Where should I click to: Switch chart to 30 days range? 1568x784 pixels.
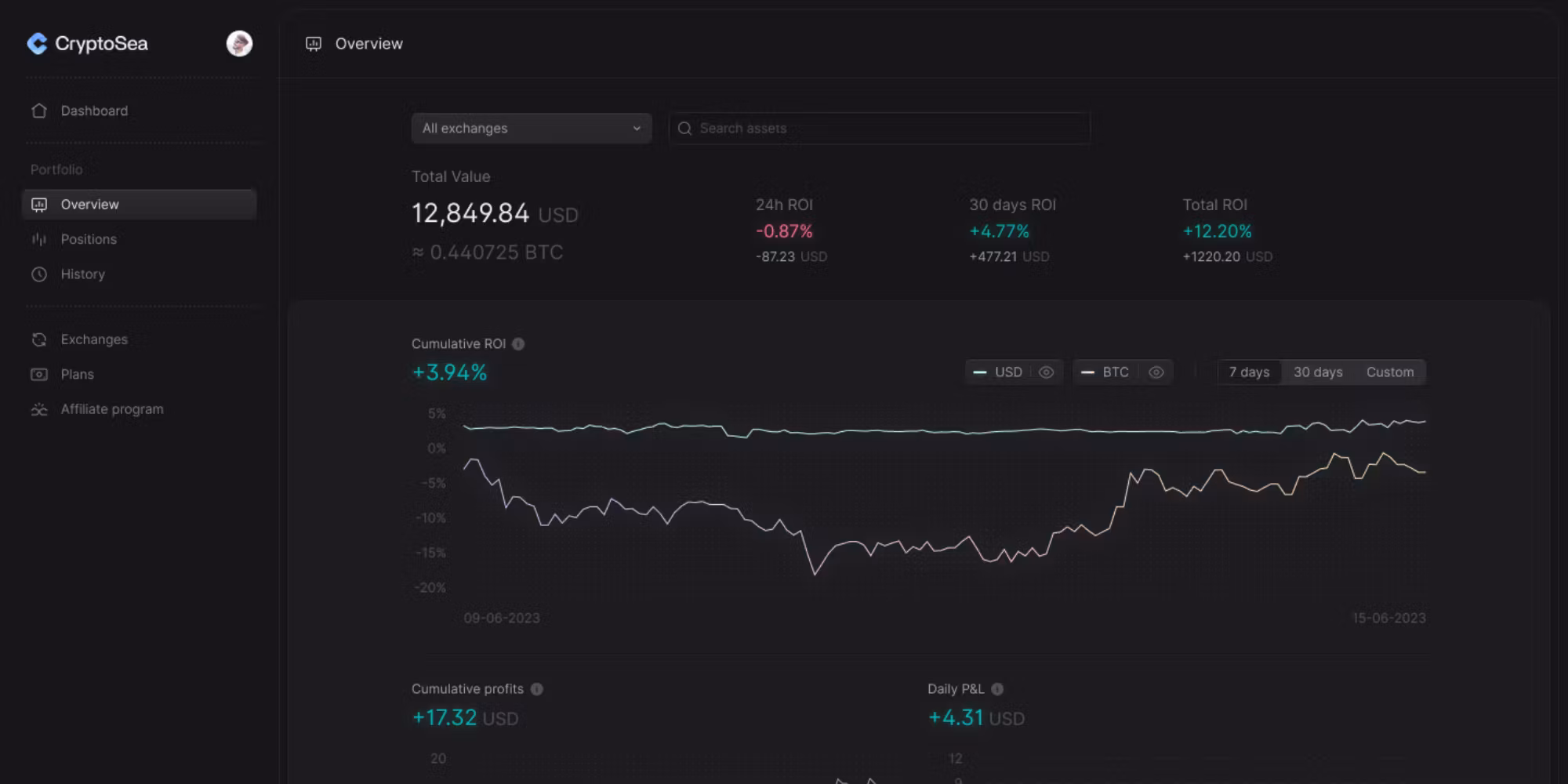[x=1318, y=372]
